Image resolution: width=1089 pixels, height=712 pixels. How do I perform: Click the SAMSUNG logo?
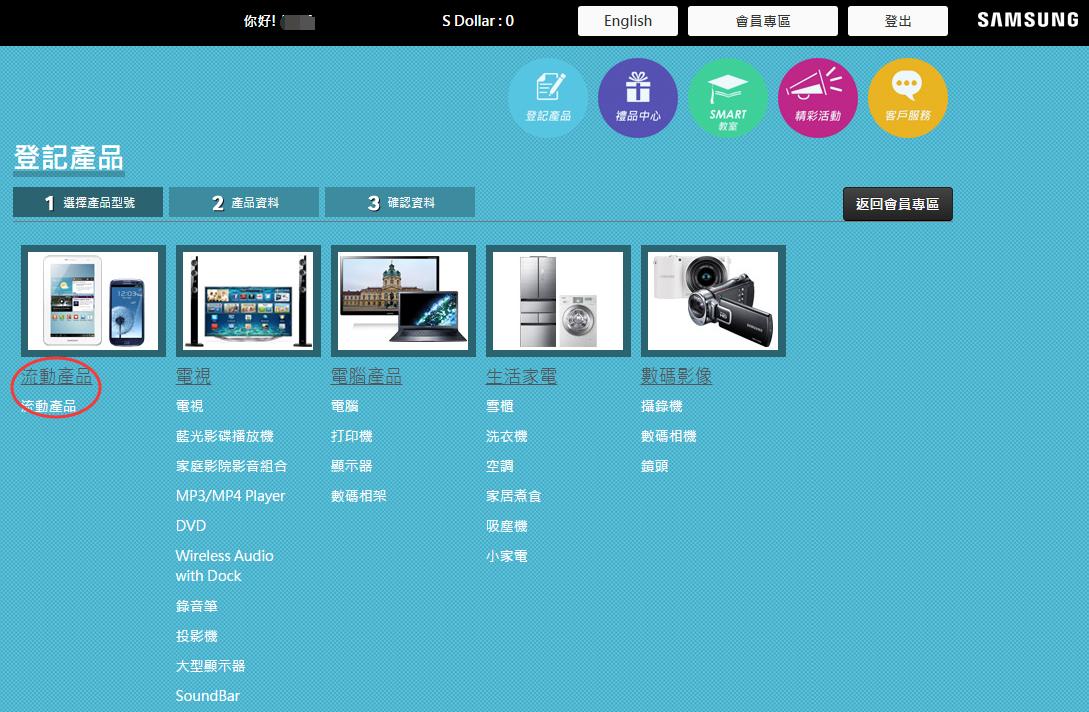[x=1026, y=19]
